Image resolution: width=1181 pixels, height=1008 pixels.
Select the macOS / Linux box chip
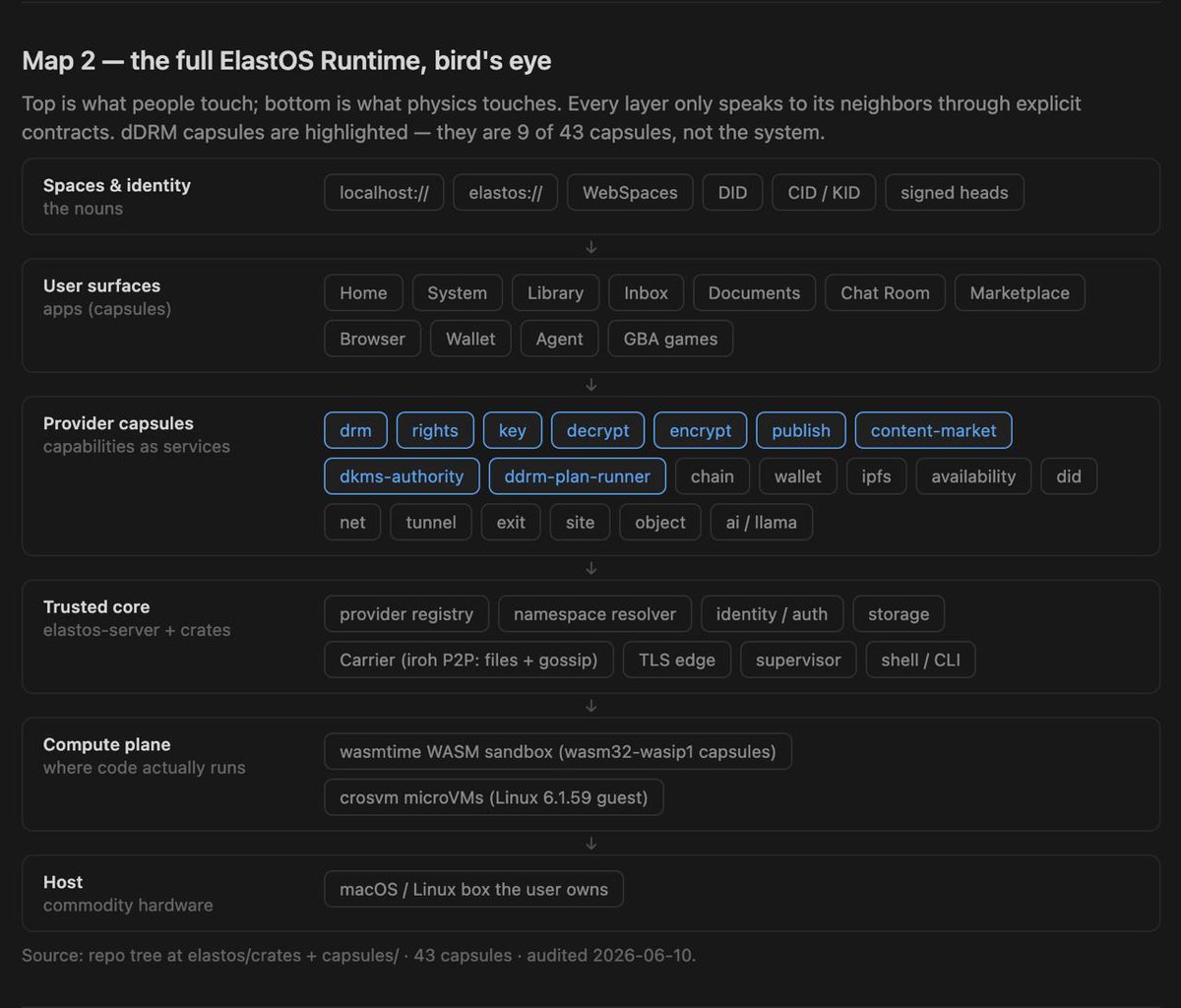(473, 889)
